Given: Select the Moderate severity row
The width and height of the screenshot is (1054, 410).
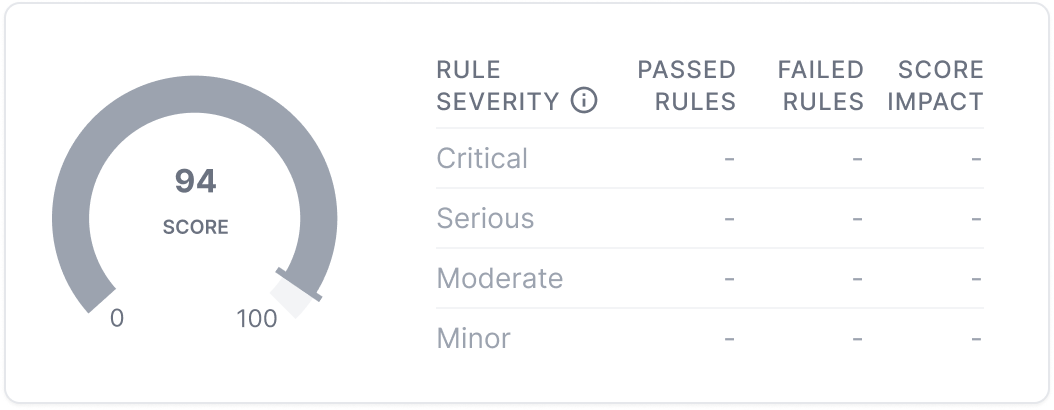Looking at the screenshot, I should (500, 278).
